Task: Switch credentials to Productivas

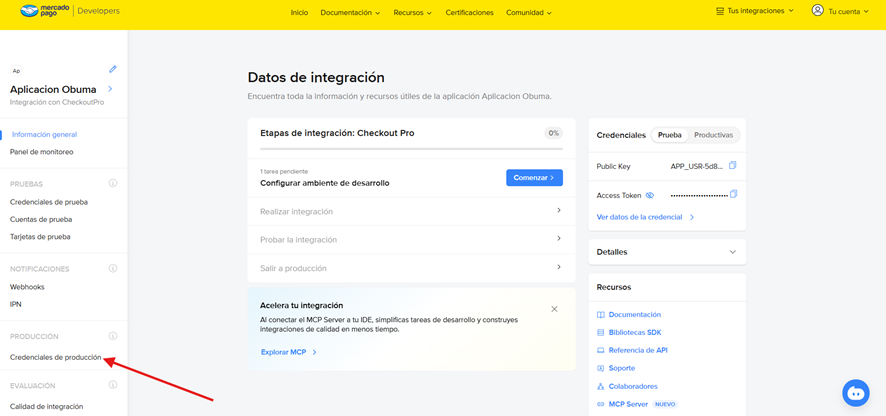Action: pos(713,135)
